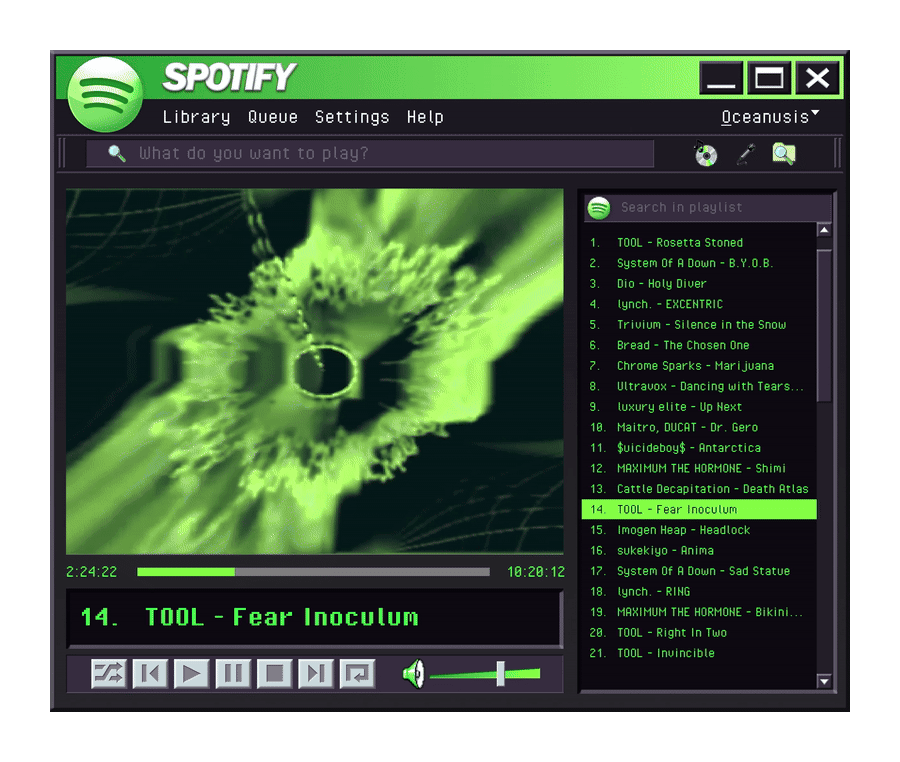Viewport: 900px width, 762px height.
Task: Click the CD disc icon
Action: pos(706,154)
